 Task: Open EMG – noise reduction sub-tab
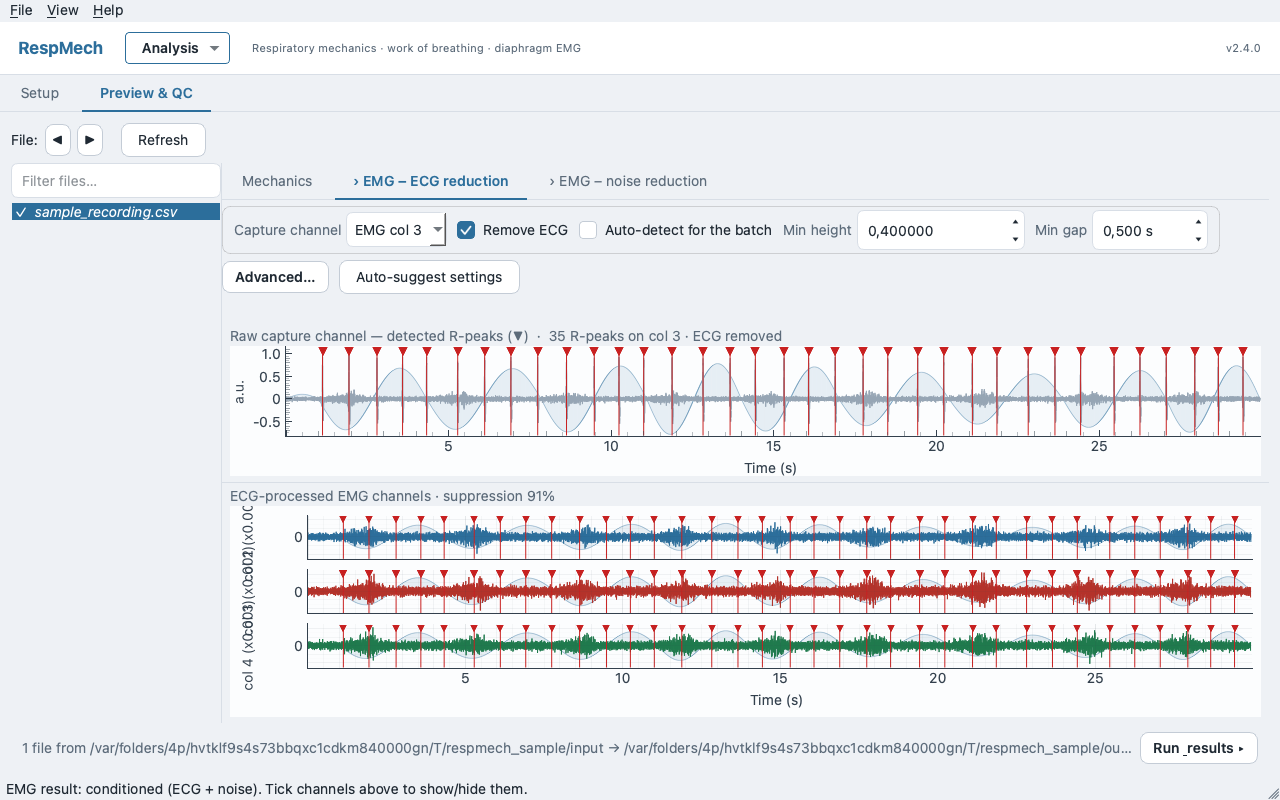[628, 181]
